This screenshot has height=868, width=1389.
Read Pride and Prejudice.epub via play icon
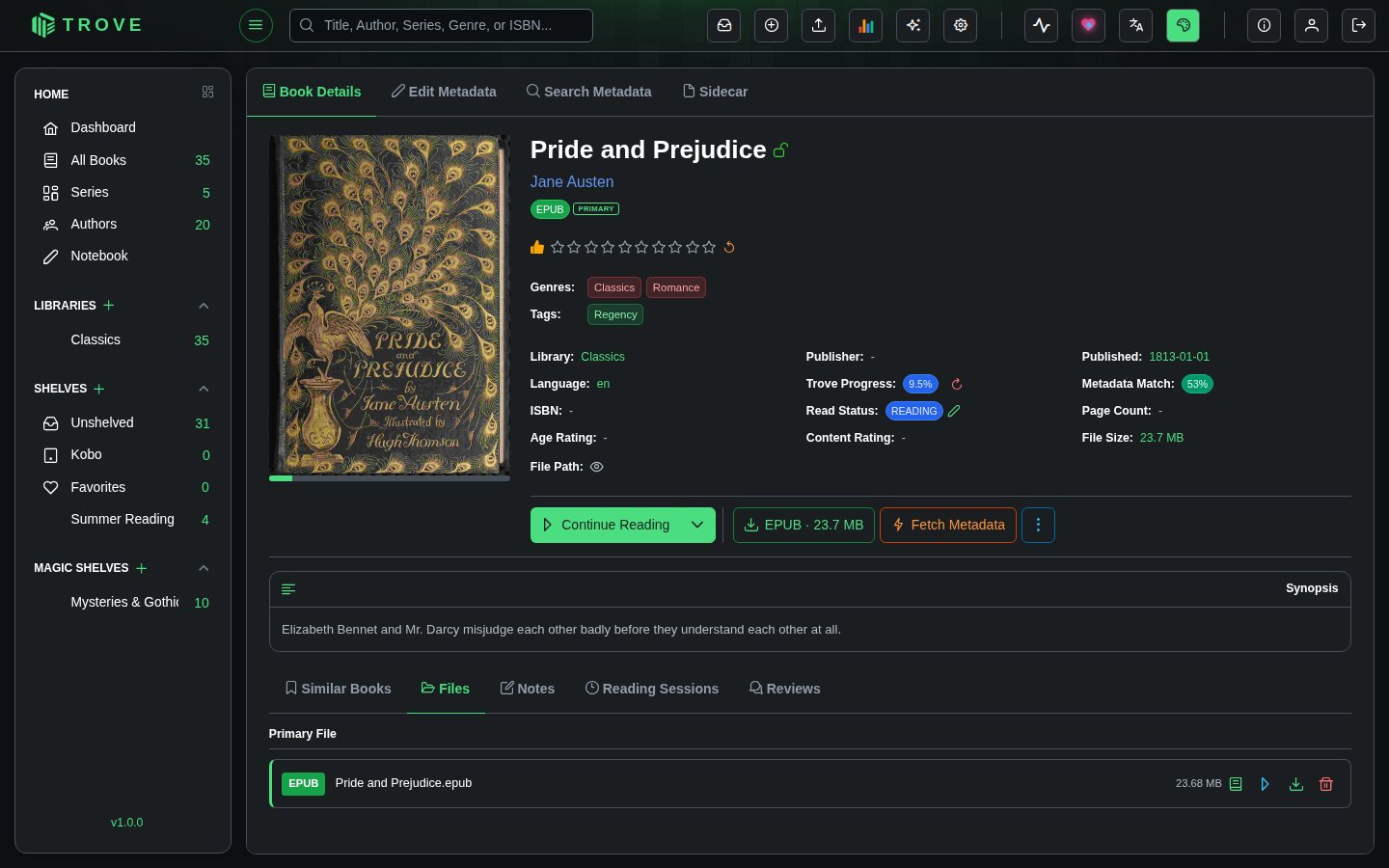pyautogui.click(x=1266, y=784)
